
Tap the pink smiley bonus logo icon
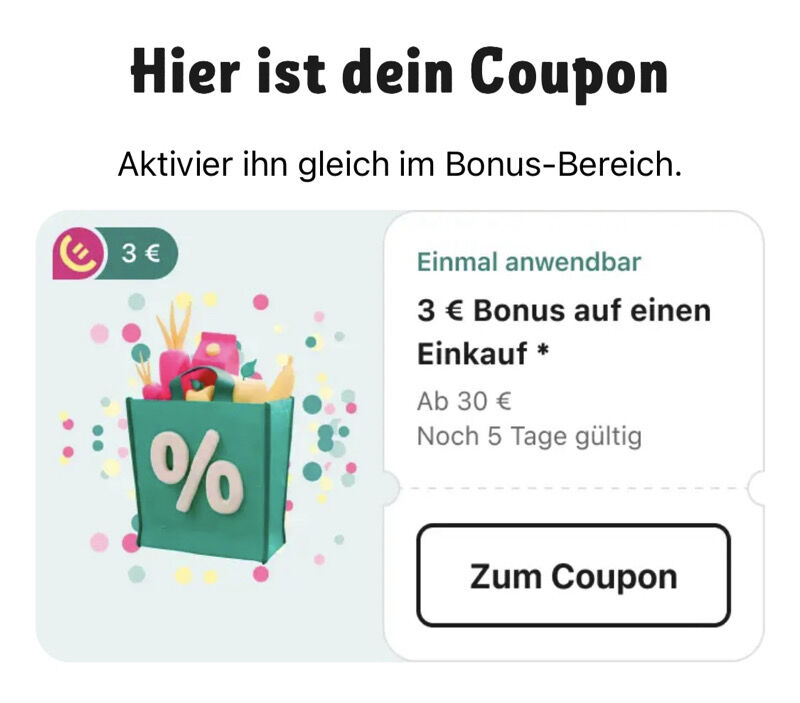[x=79, y=254]
